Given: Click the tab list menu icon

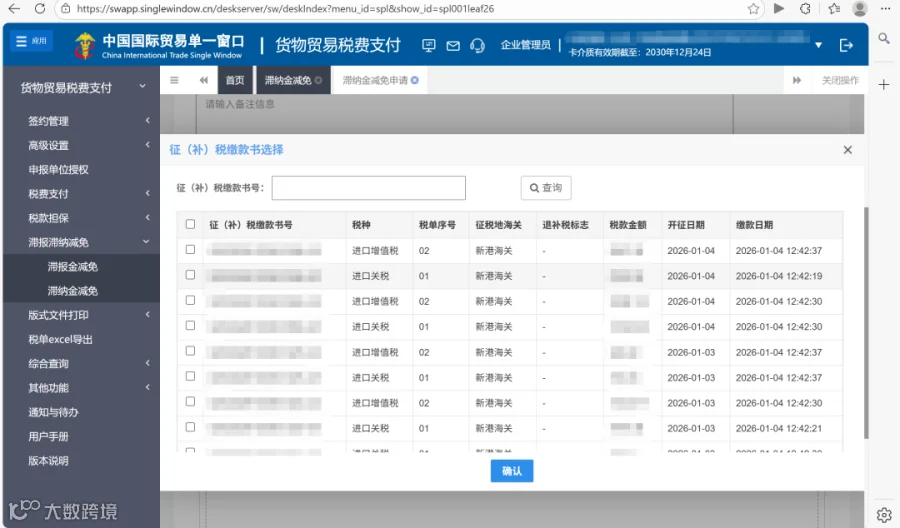Looking at the screenshot, I should (x=174, y=80).
